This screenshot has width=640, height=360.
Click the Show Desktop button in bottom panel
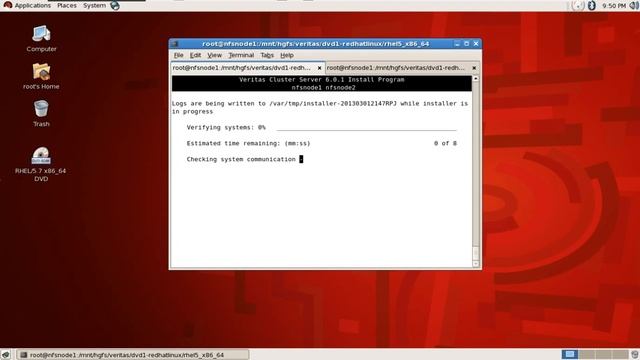(x=6, y=355)
